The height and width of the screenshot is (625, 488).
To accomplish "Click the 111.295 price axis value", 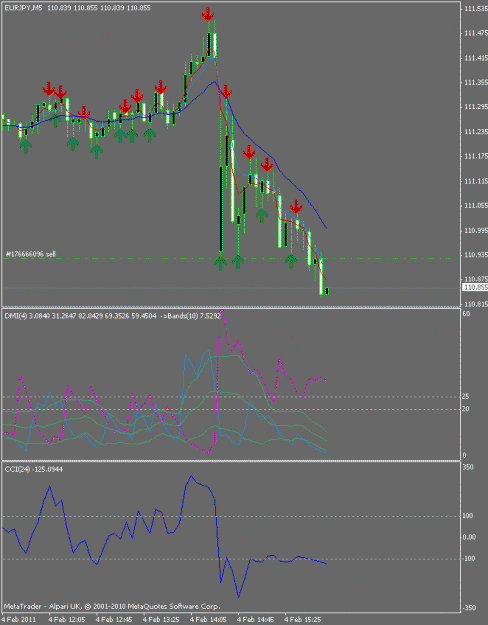I will coord(476,107).
